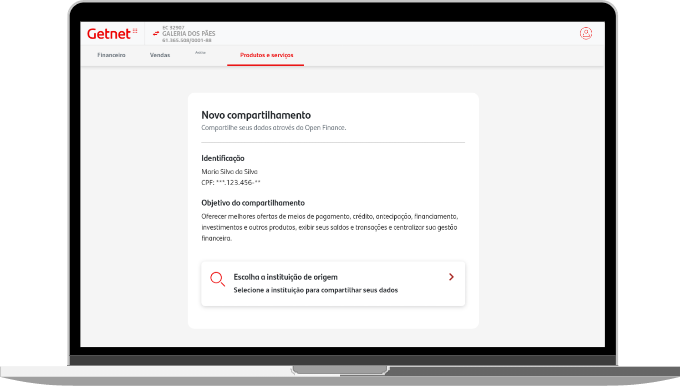Click the red switch-establishment arrows icon

coord(156,33)
